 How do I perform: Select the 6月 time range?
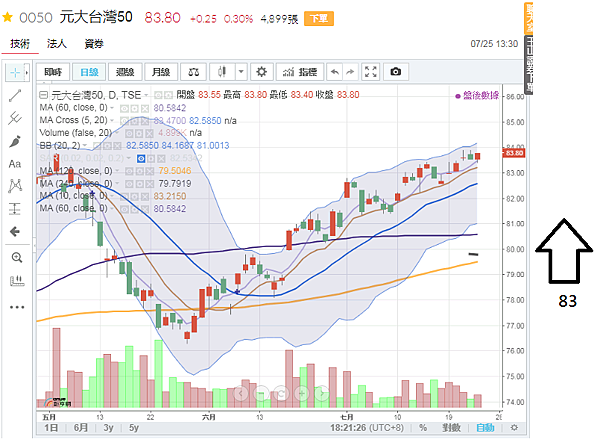tap(81, 428)
